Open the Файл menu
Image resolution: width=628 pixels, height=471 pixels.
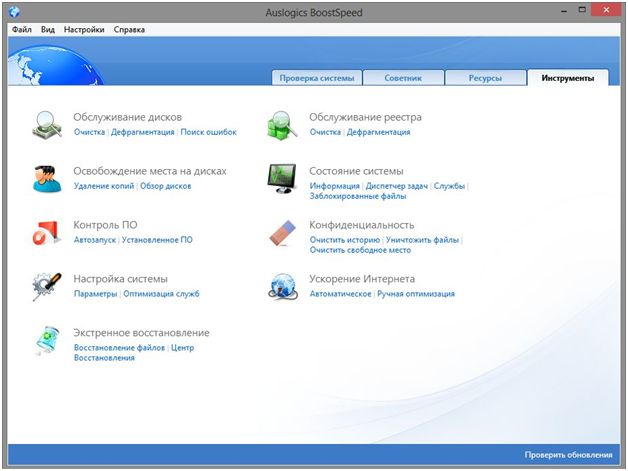point(21,30)
